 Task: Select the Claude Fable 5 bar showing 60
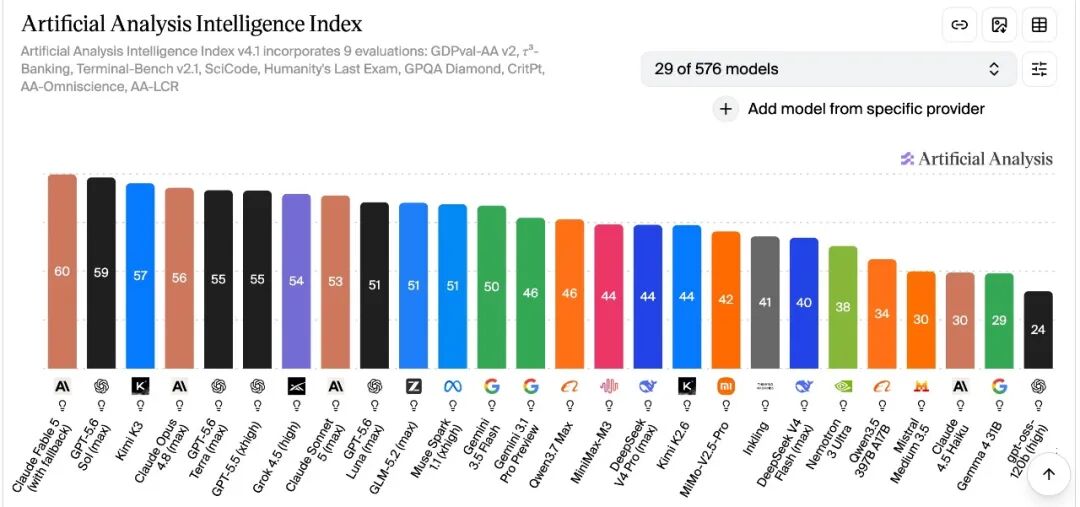pos(62,271)
